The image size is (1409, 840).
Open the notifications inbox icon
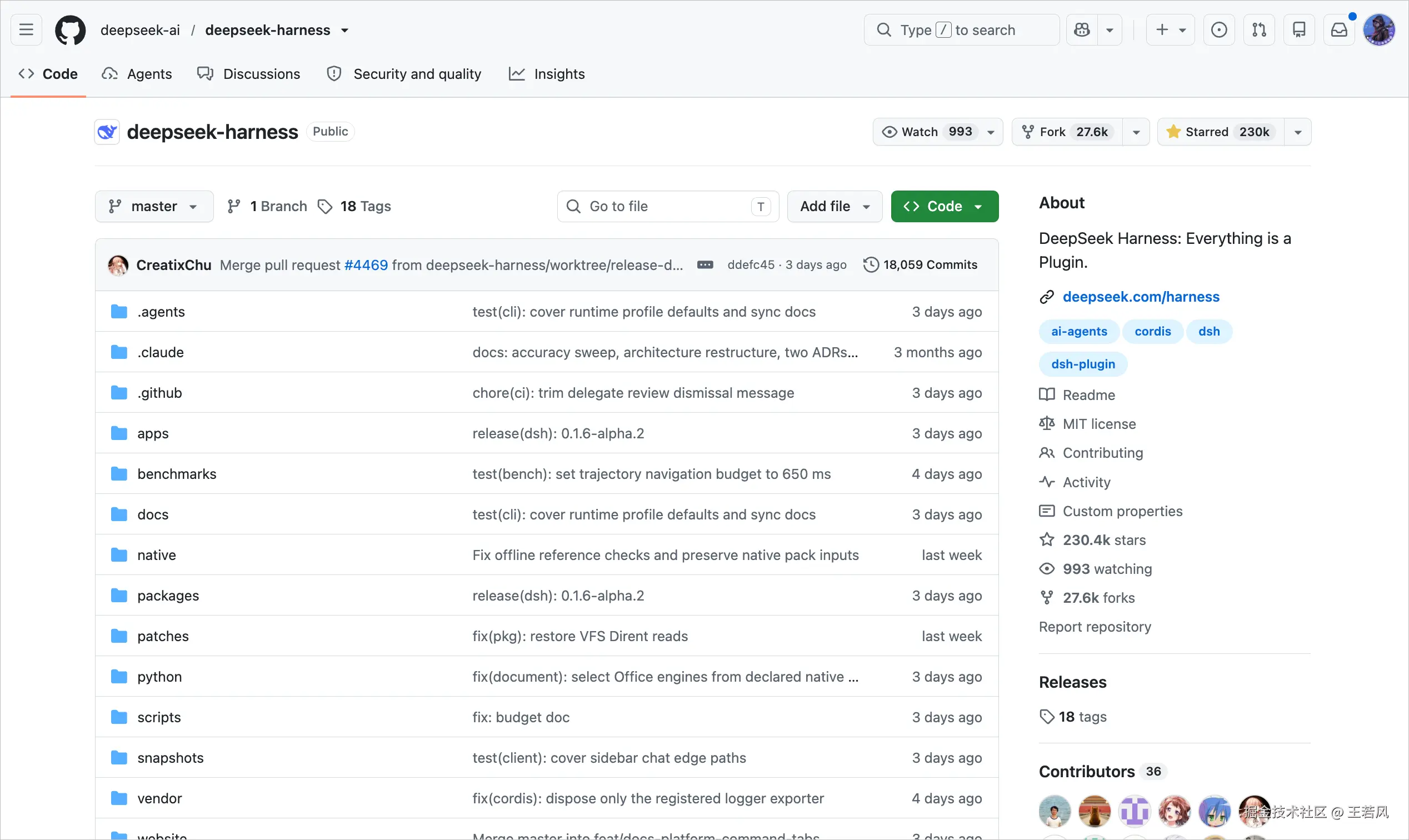click(x=1339, y=30)
